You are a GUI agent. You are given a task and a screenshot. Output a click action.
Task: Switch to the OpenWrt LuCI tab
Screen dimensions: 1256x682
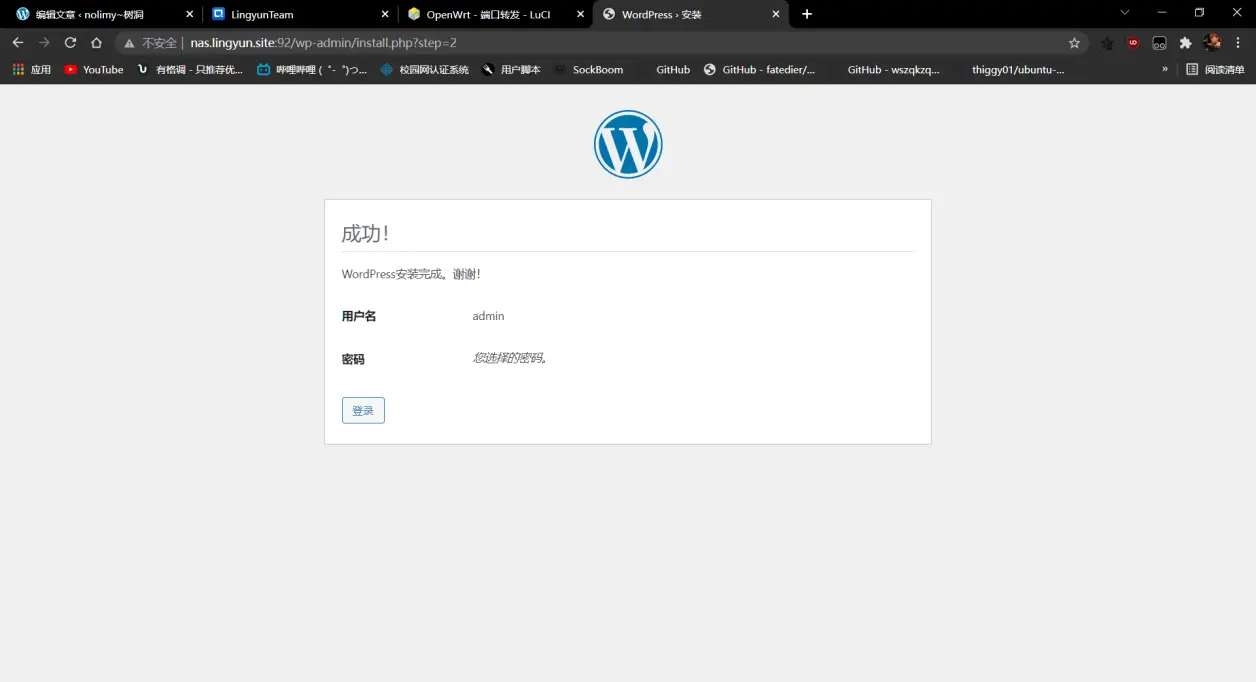click(x=495, y=14)
